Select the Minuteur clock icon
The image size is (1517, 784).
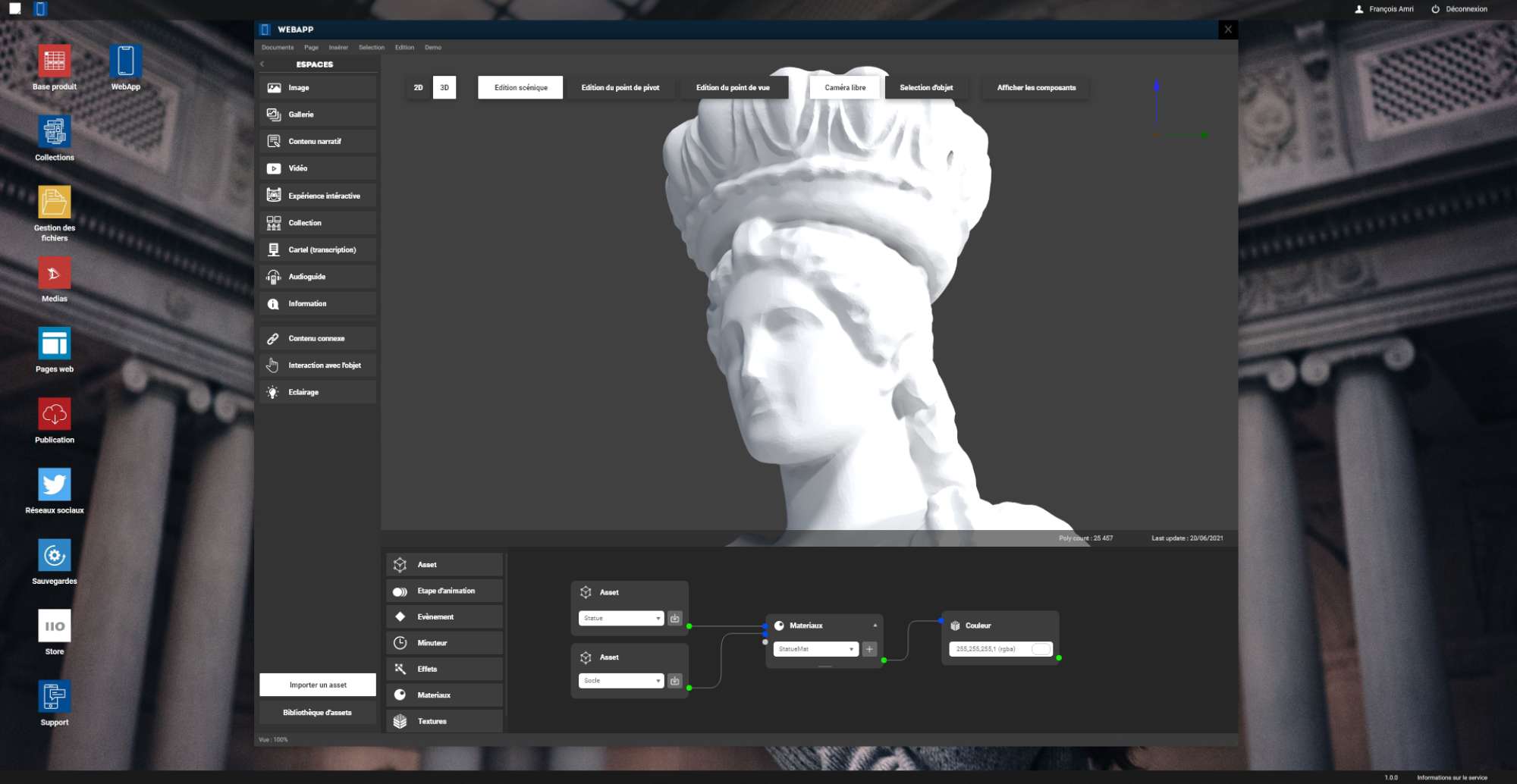[x=400, y=643]
